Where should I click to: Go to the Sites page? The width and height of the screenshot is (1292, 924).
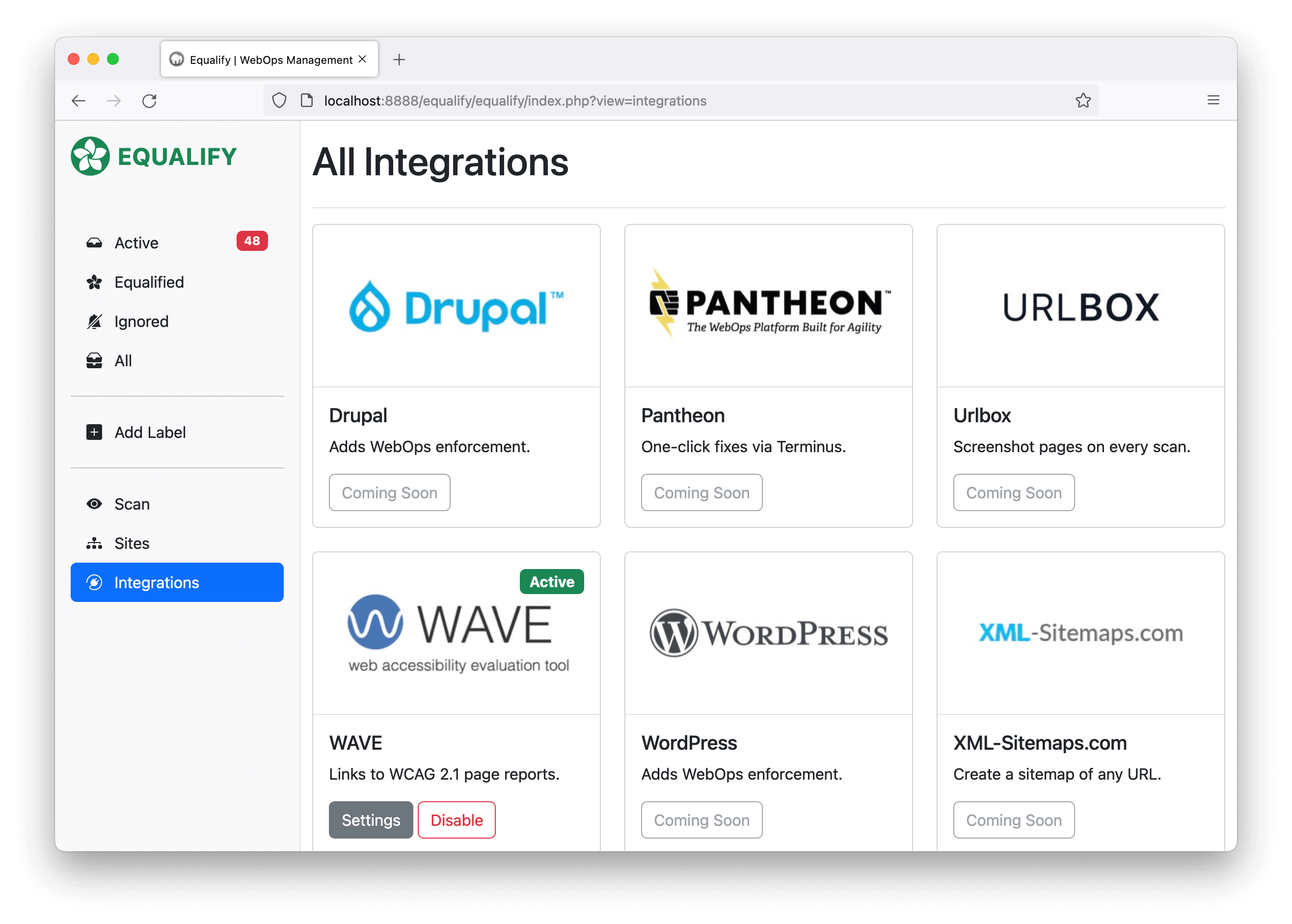click(x=177, y=544)
